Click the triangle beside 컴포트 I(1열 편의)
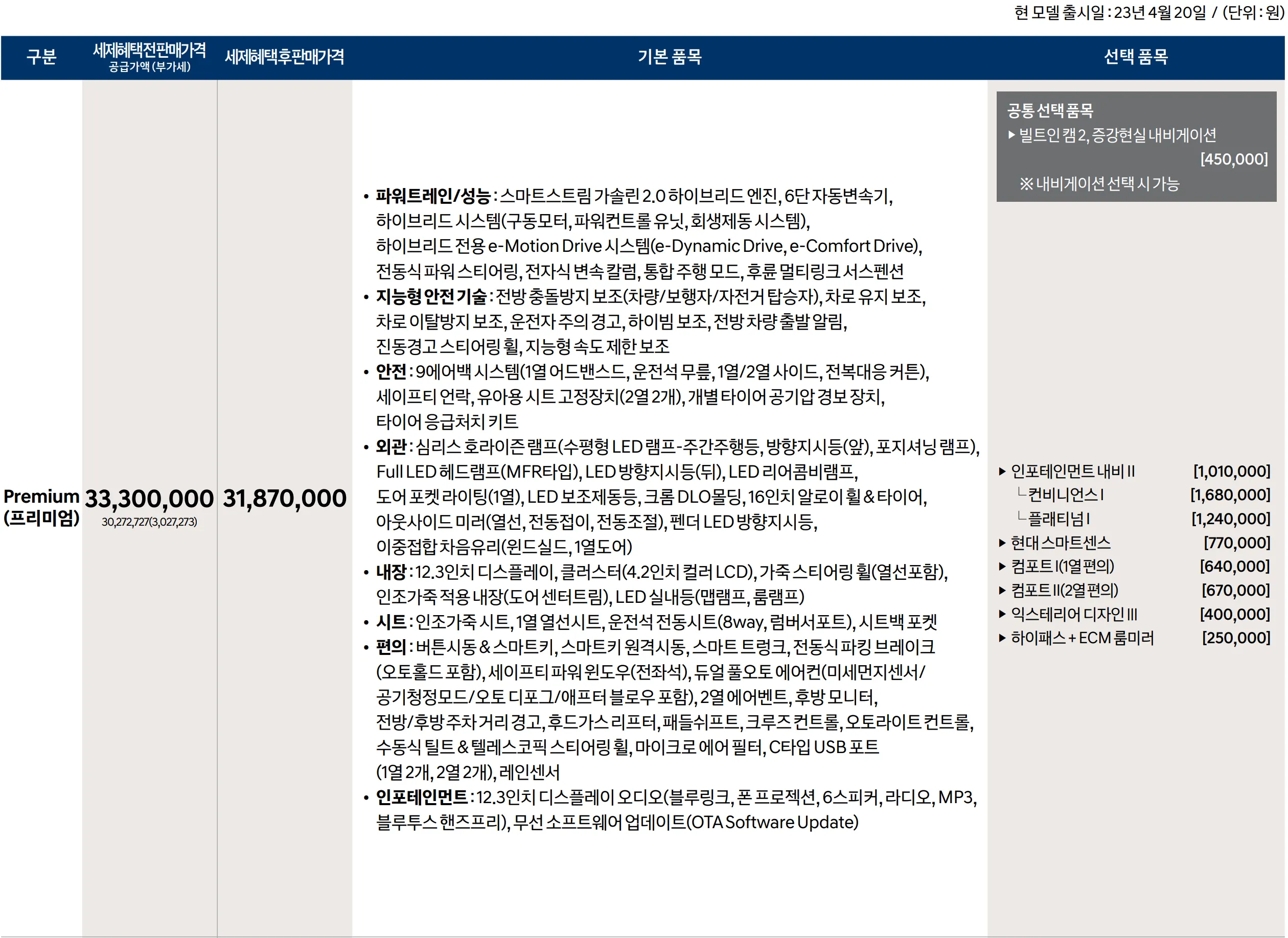This screenshot has height=938, width=1288. [x=1002, y=567]
